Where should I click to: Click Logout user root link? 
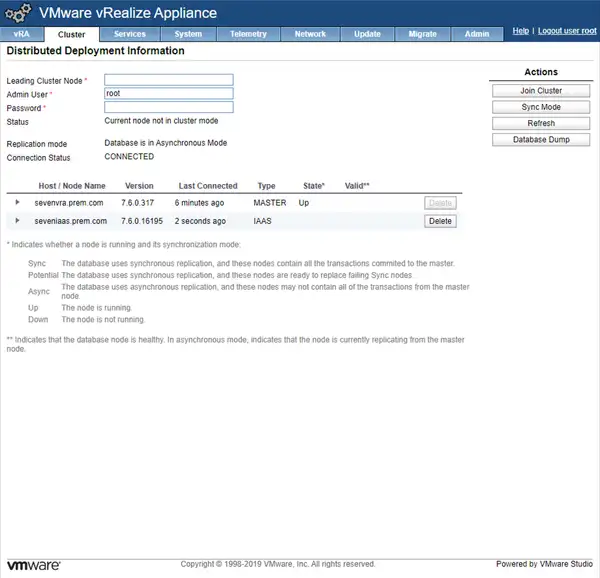pyautogui.click(x=567, y=31)
